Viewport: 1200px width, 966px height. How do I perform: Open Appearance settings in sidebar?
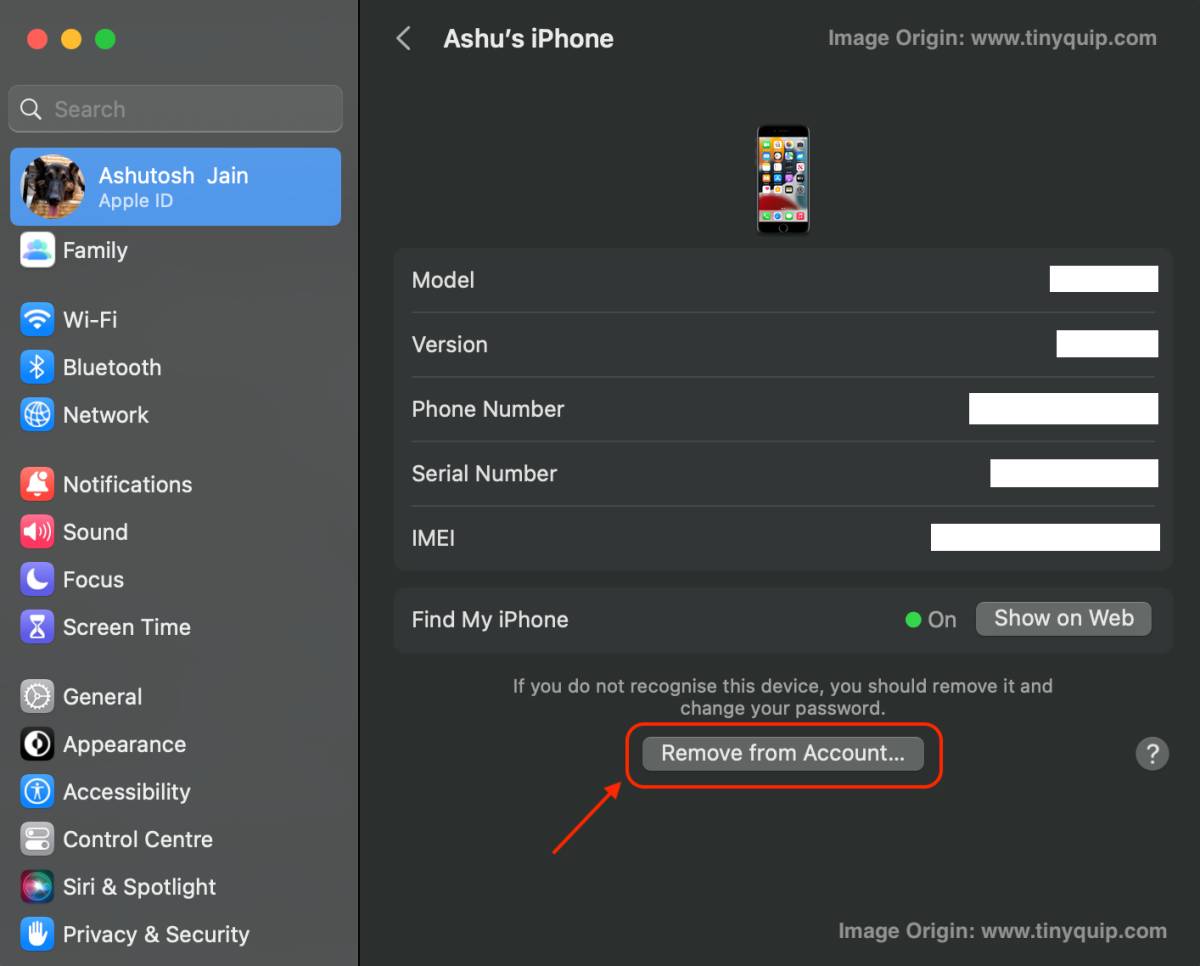click(x=124, y=744)
